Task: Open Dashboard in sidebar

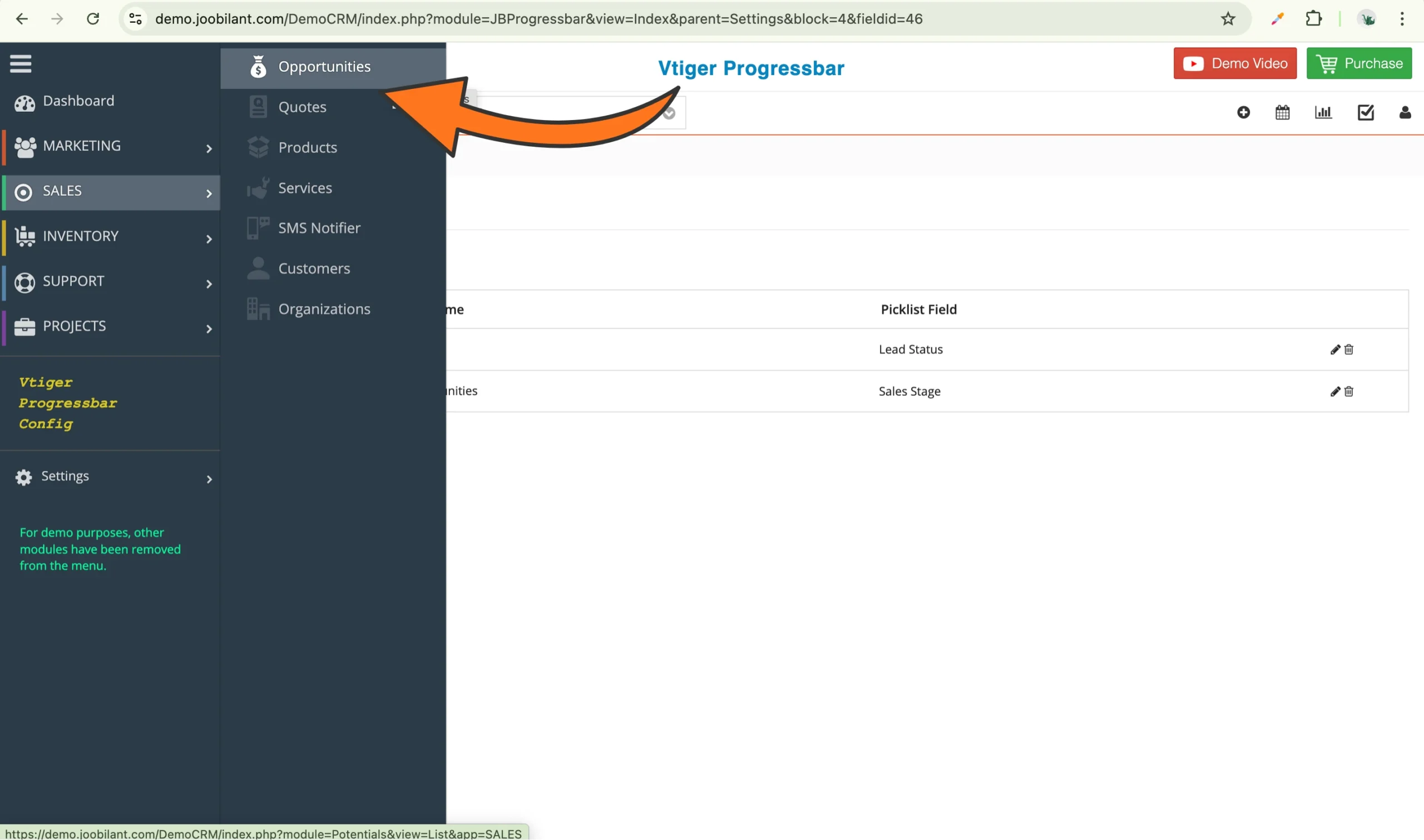Action: pyautogui.click(x=78, y=101)
